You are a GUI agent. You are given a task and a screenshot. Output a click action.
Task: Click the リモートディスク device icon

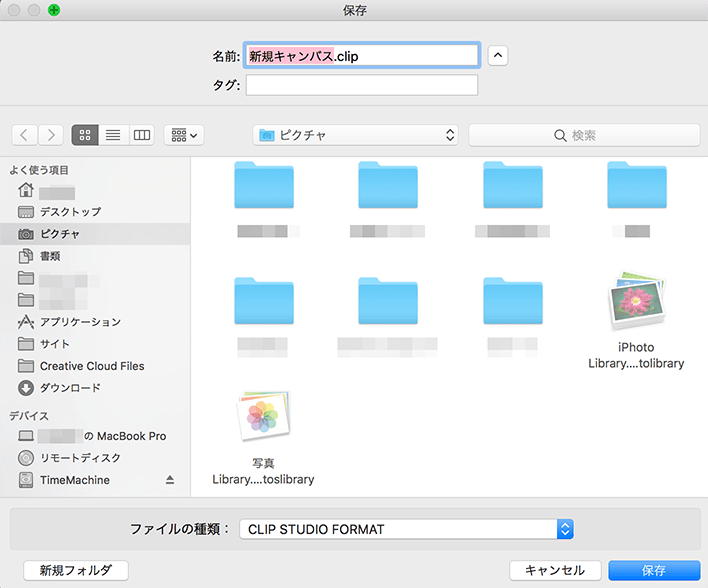click(x=26, y=458)
